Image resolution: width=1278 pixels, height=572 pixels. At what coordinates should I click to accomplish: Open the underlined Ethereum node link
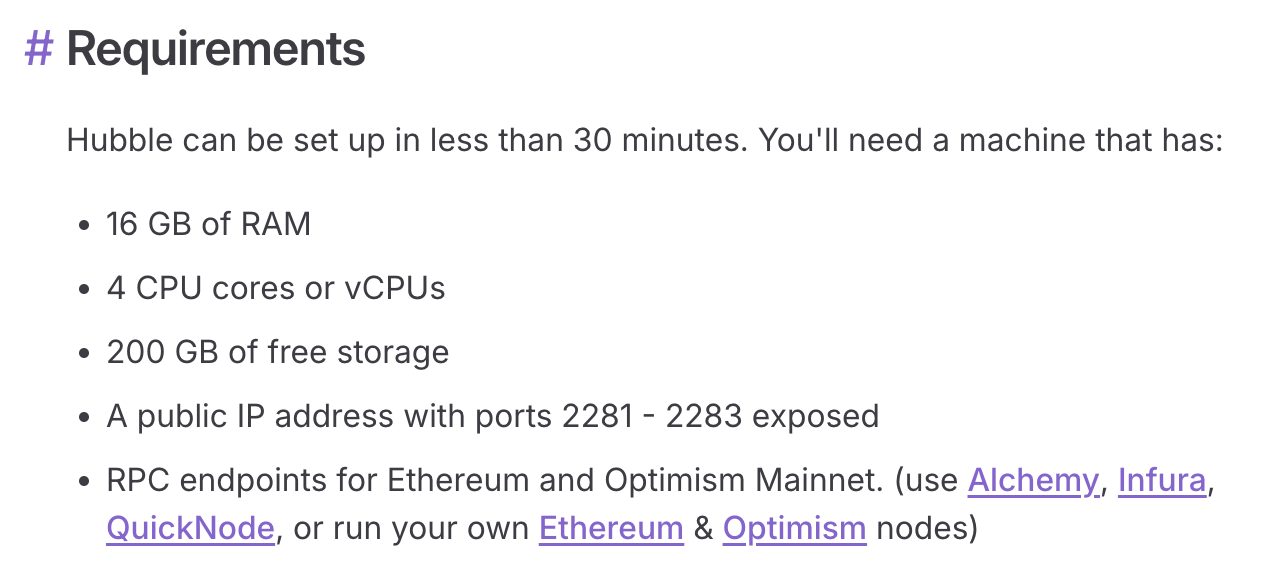(x=611, y=527)
